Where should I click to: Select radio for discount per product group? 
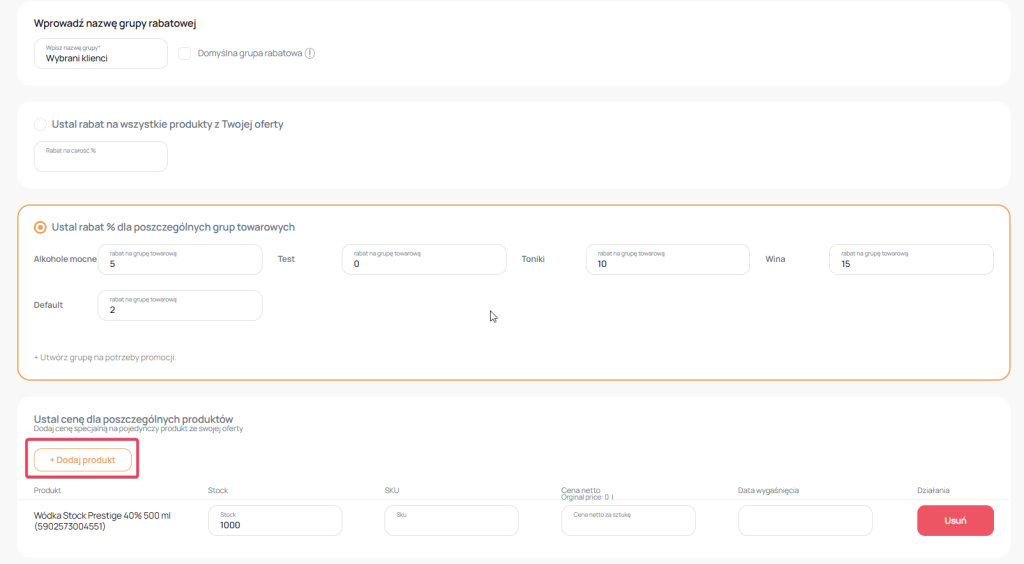[x=40, y=227]
